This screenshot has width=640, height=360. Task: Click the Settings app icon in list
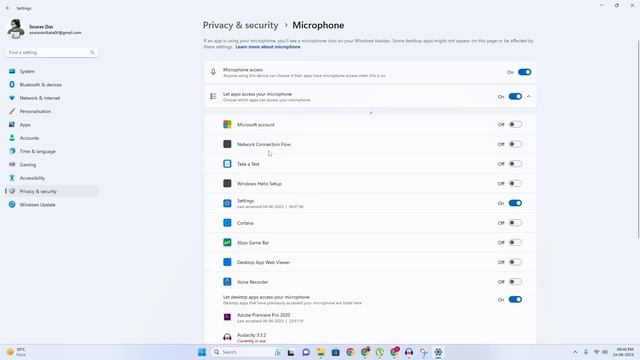(x=227, y=203)
